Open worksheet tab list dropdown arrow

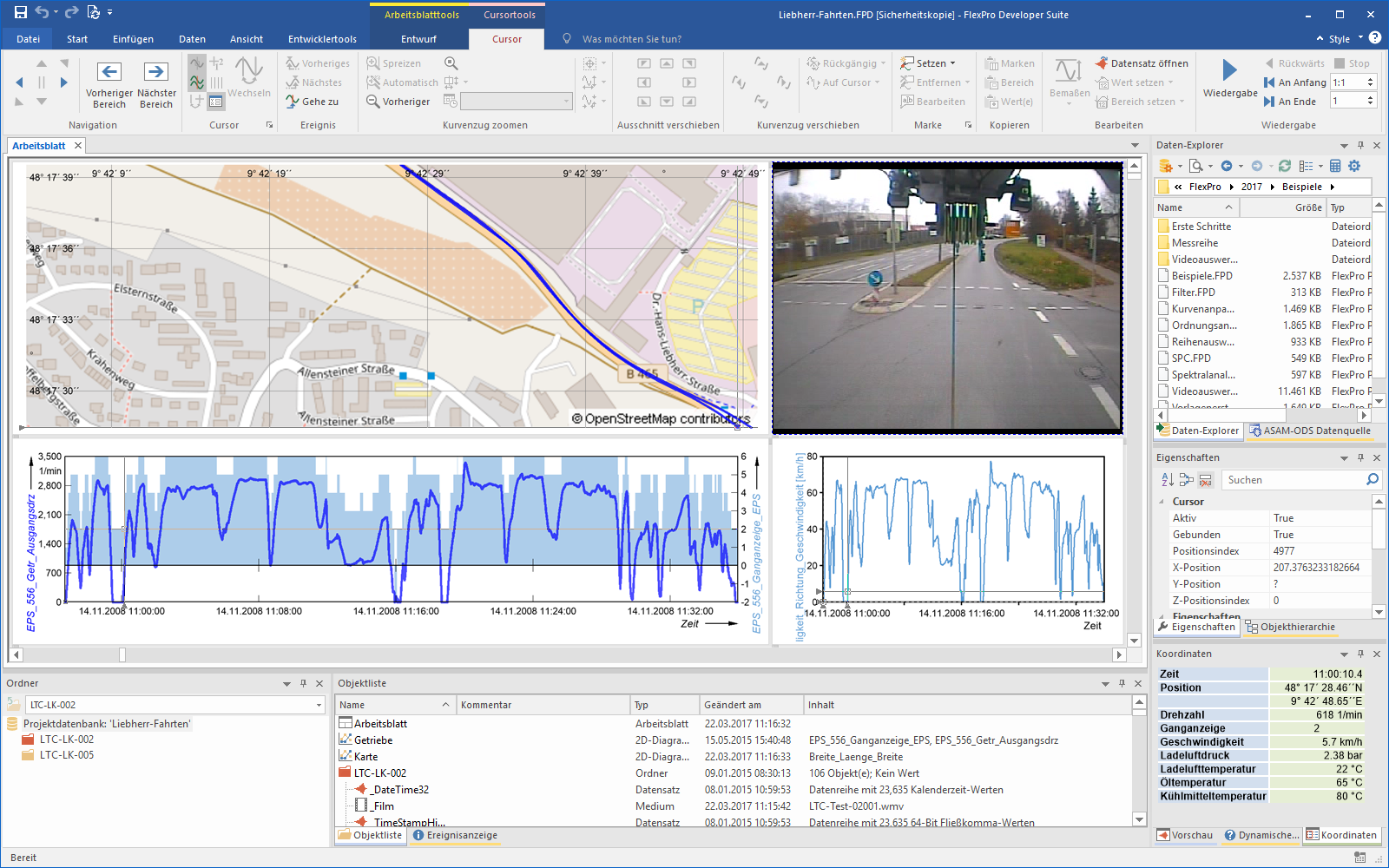pyautogui.click(x=1135, y=146)
